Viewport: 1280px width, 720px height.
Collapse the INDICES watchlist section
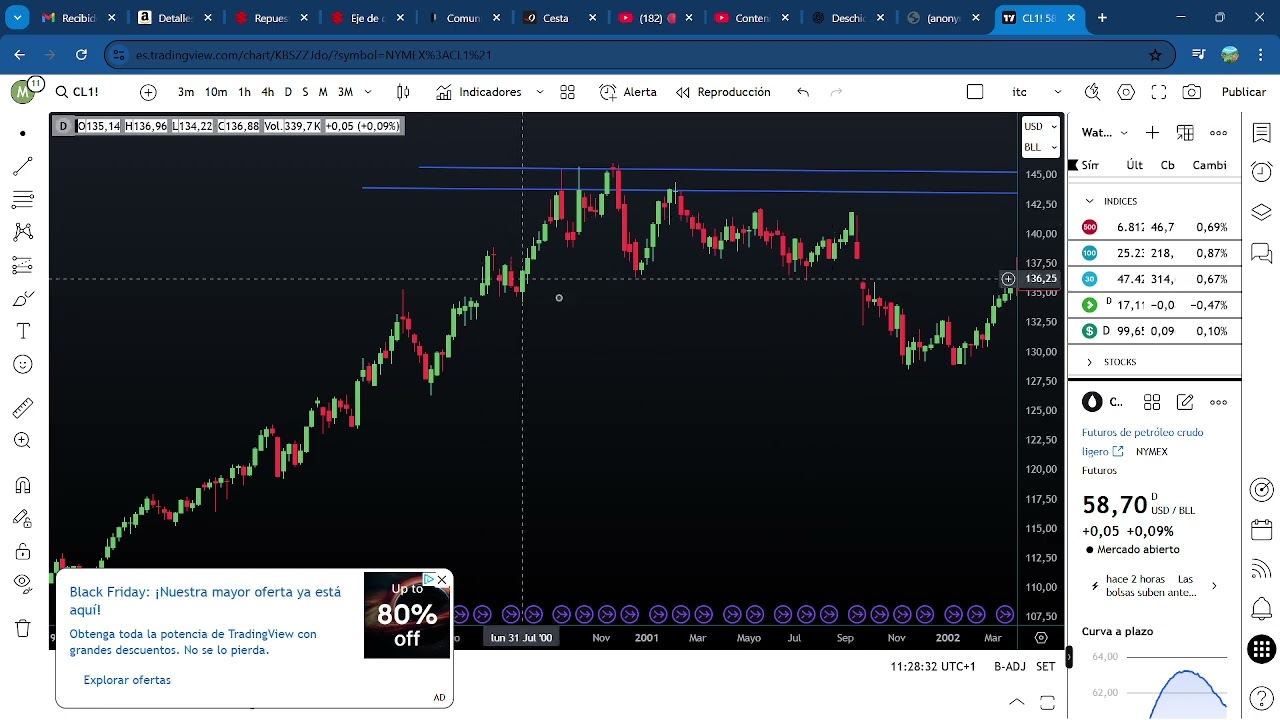[x=1090, y=201]
